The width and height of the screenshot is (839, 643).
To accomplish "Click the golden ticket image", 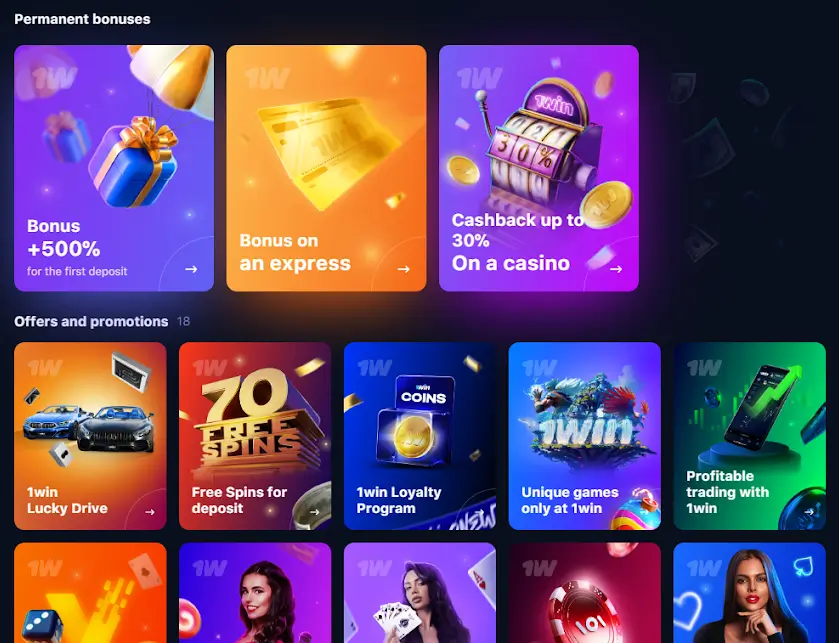I will tap(329, 151).
